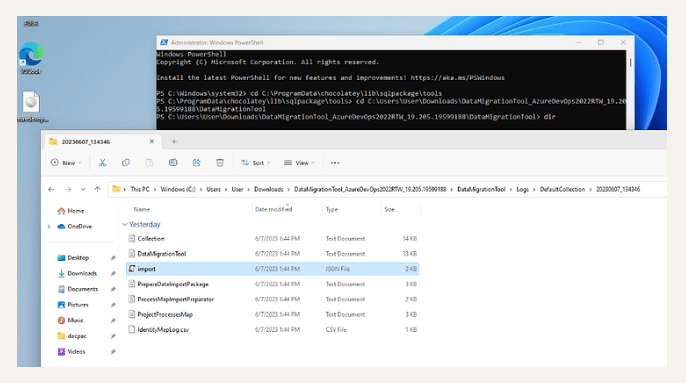Select ProjectProcessesMap file
Viewport: 686px width, 383px height.
(273, 315)
